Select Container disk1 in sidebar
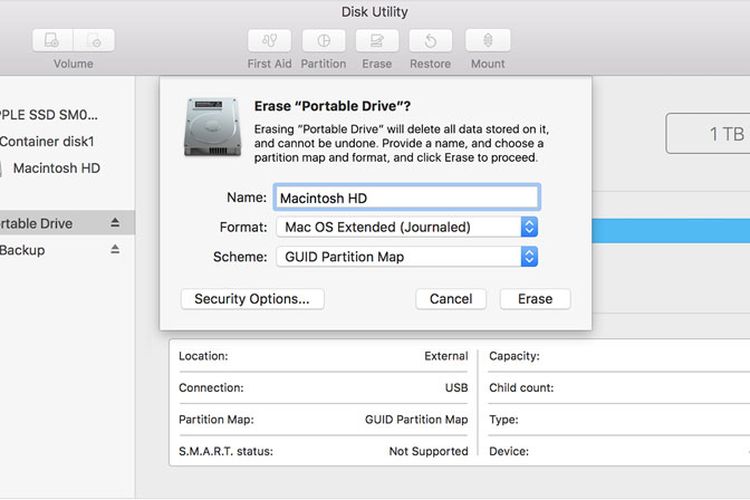 [47, 142]
